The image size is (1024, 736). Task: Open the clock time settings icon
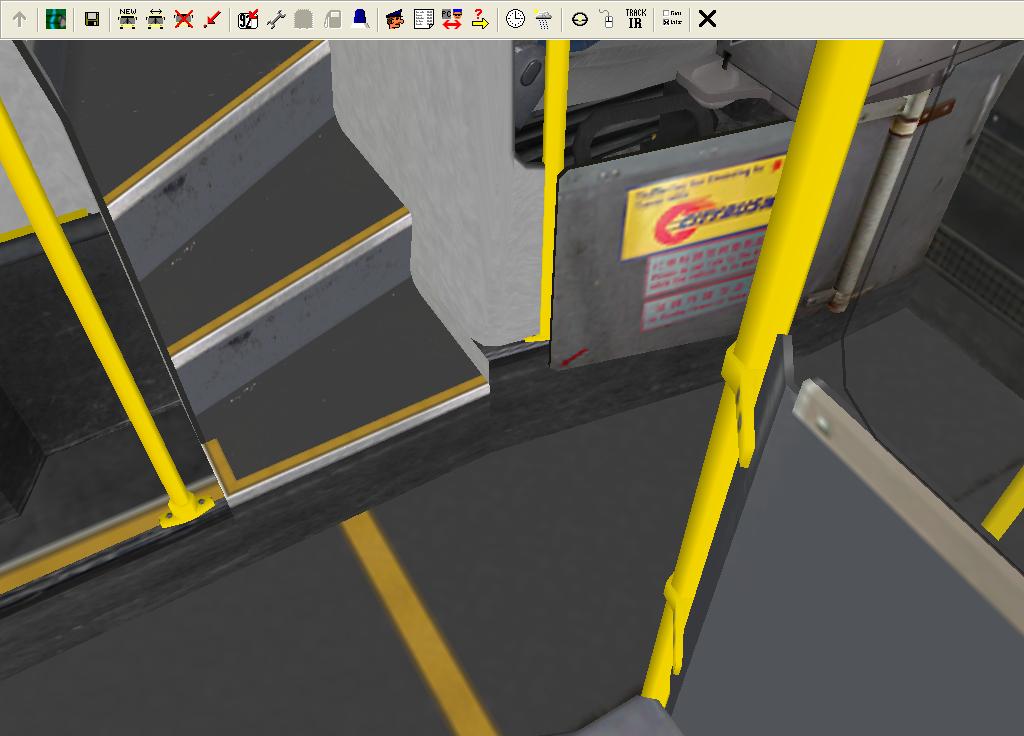tap(515, 19)
